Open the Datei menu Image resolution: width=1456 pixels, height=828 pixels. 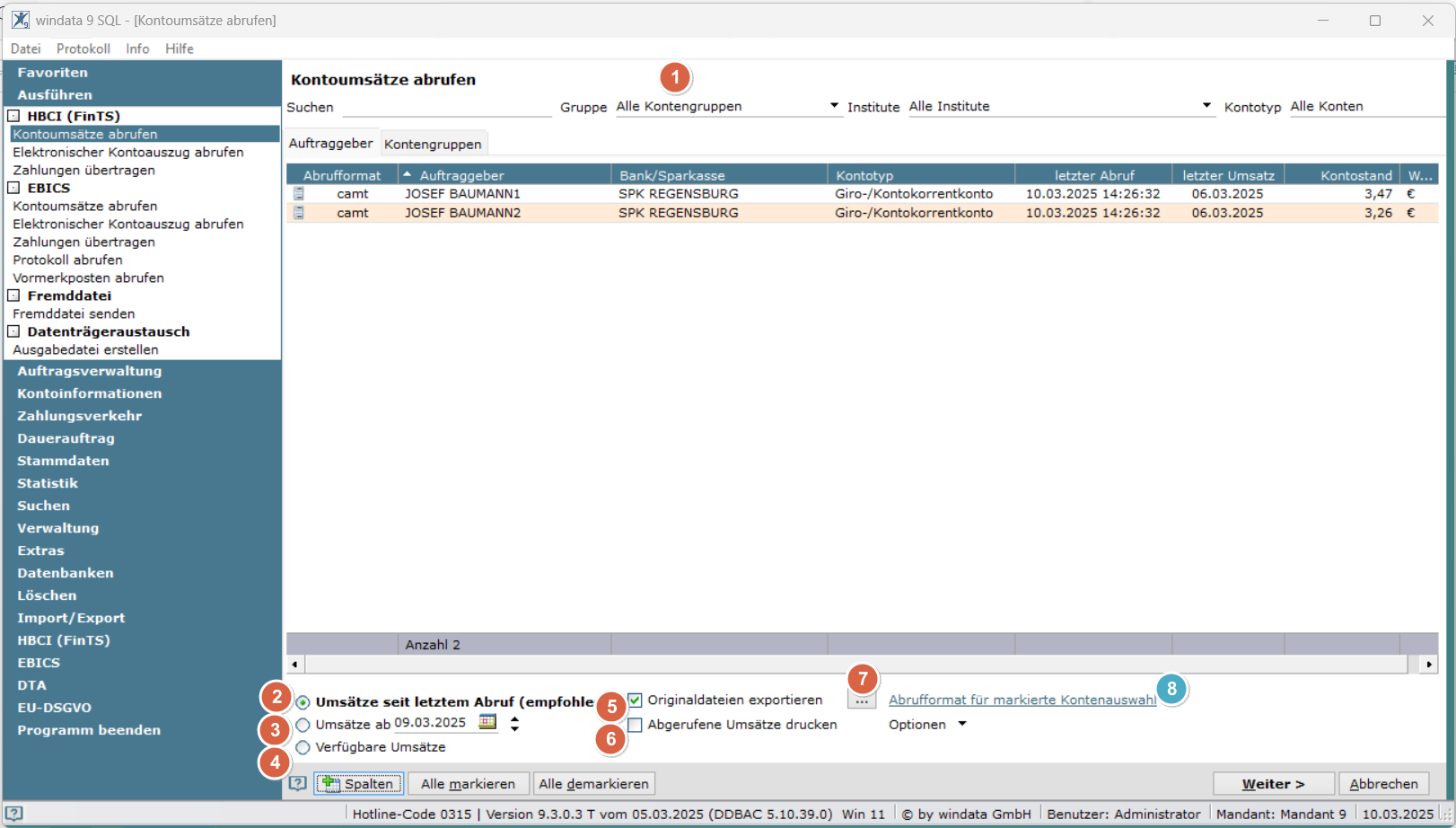pos(26,48)
